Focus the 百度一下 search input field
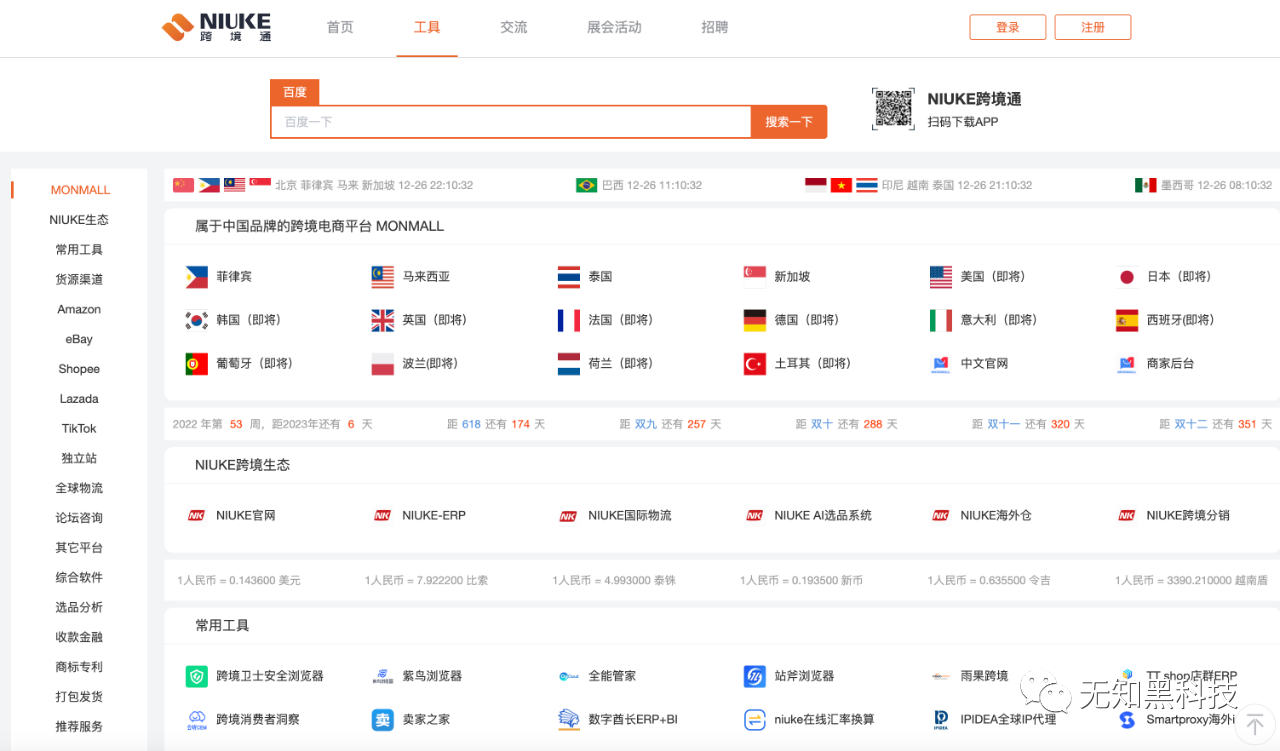Screen dimensions: 1280x751 pos(511,122)
